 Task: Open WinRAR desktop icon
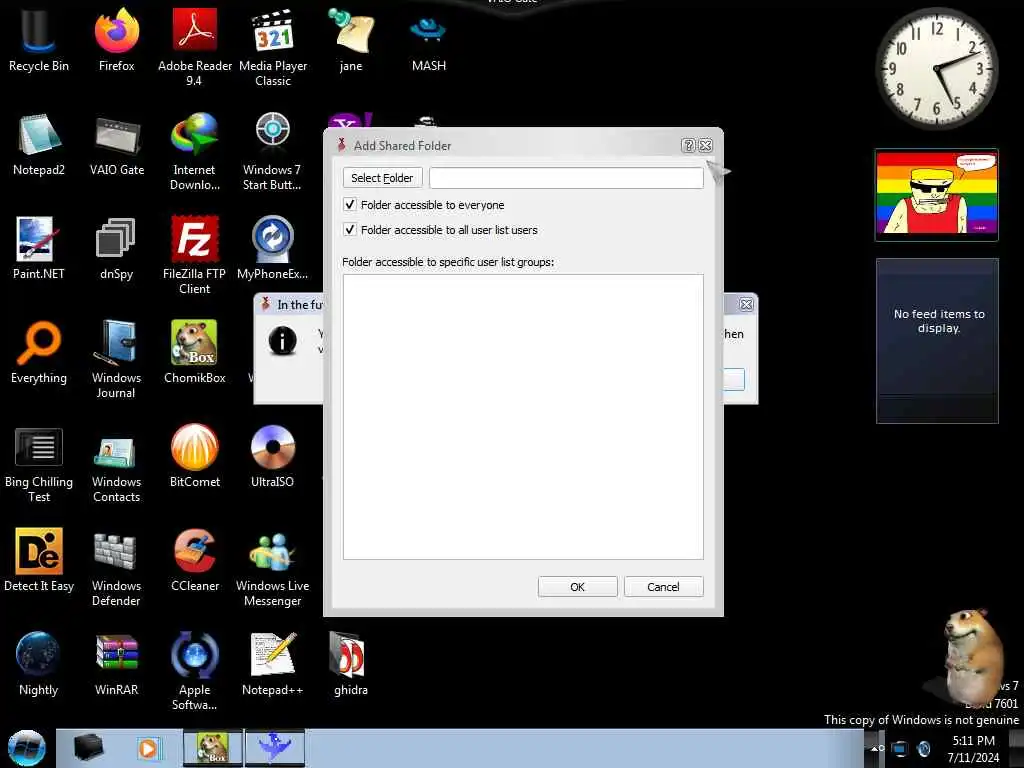(x=116, y=664)
